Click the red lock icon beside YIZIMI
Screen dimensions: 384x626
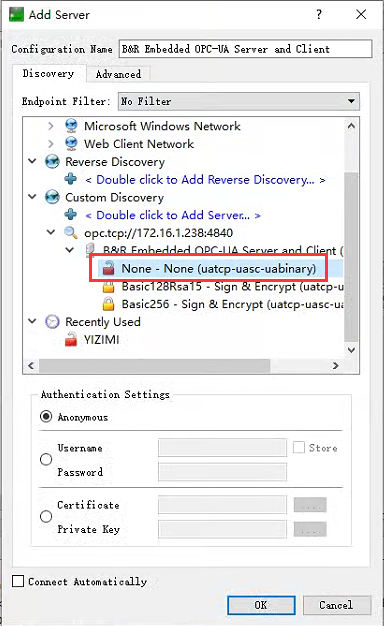[71, 340]
